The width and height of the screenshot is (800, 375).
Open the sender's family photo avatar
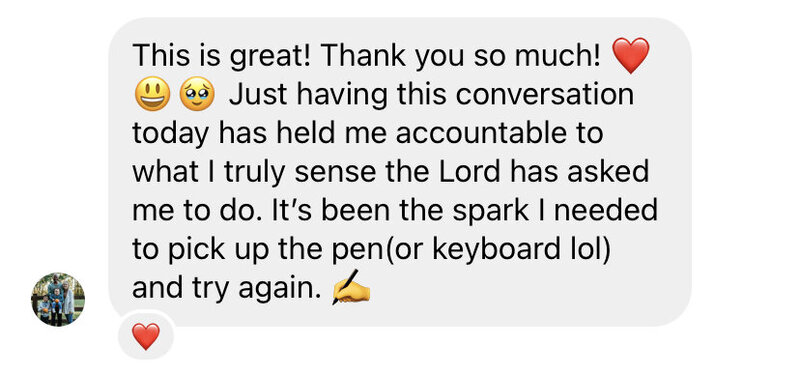point(58,299)
